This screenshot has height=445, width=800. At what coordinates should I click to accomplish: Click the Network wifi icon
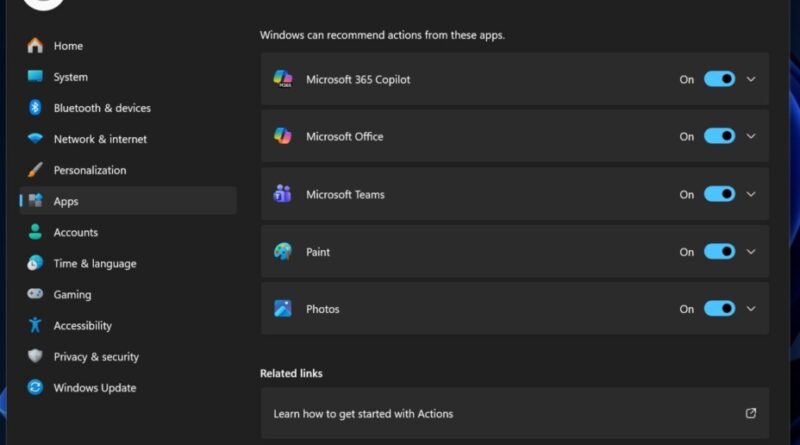[x=35, y=138]
